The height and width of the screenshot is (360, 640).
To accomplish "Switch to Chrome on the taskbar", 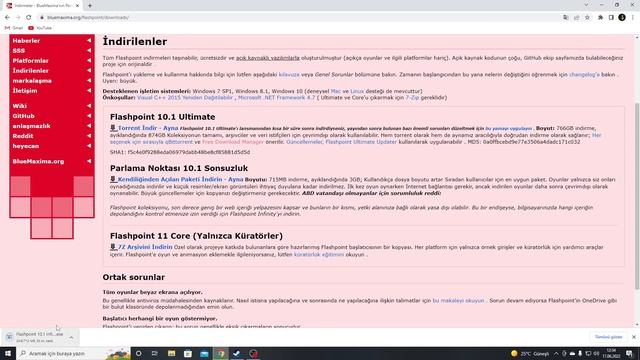I will (x=221, y=353).
